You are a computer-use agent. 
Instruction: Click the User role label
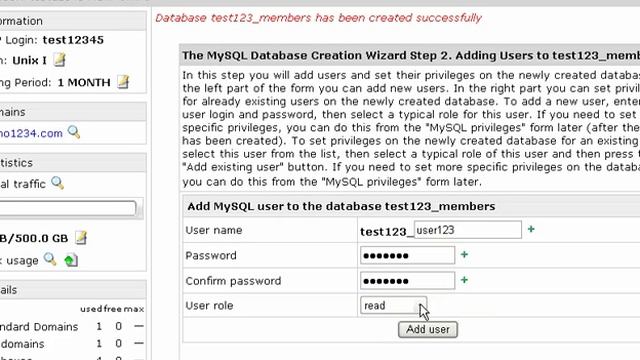(209, 306)
